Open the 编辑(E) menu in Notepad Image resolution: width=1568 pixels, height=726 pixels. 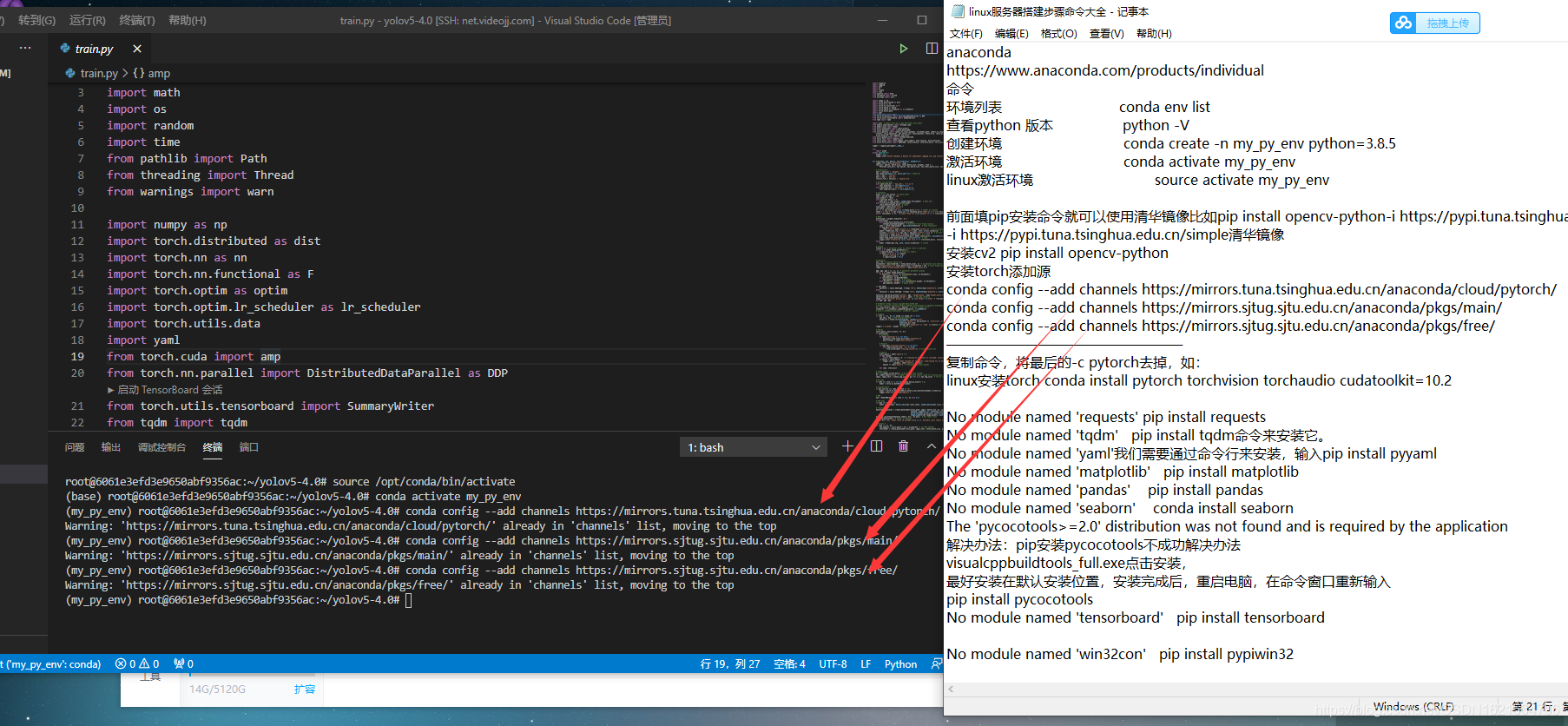pos(1011,34)
